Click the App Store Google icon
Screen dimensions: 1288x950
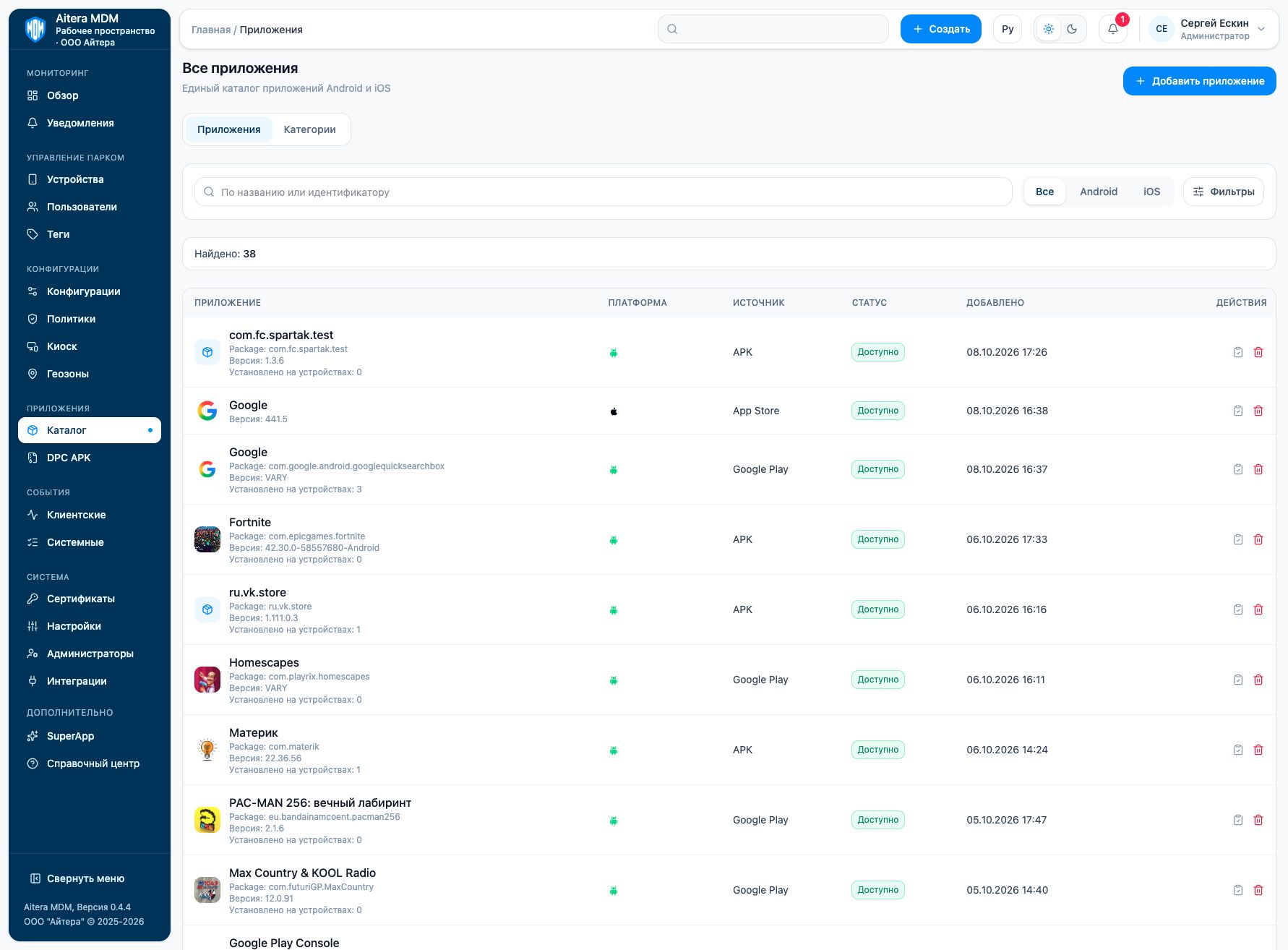[x=207, y=411]
